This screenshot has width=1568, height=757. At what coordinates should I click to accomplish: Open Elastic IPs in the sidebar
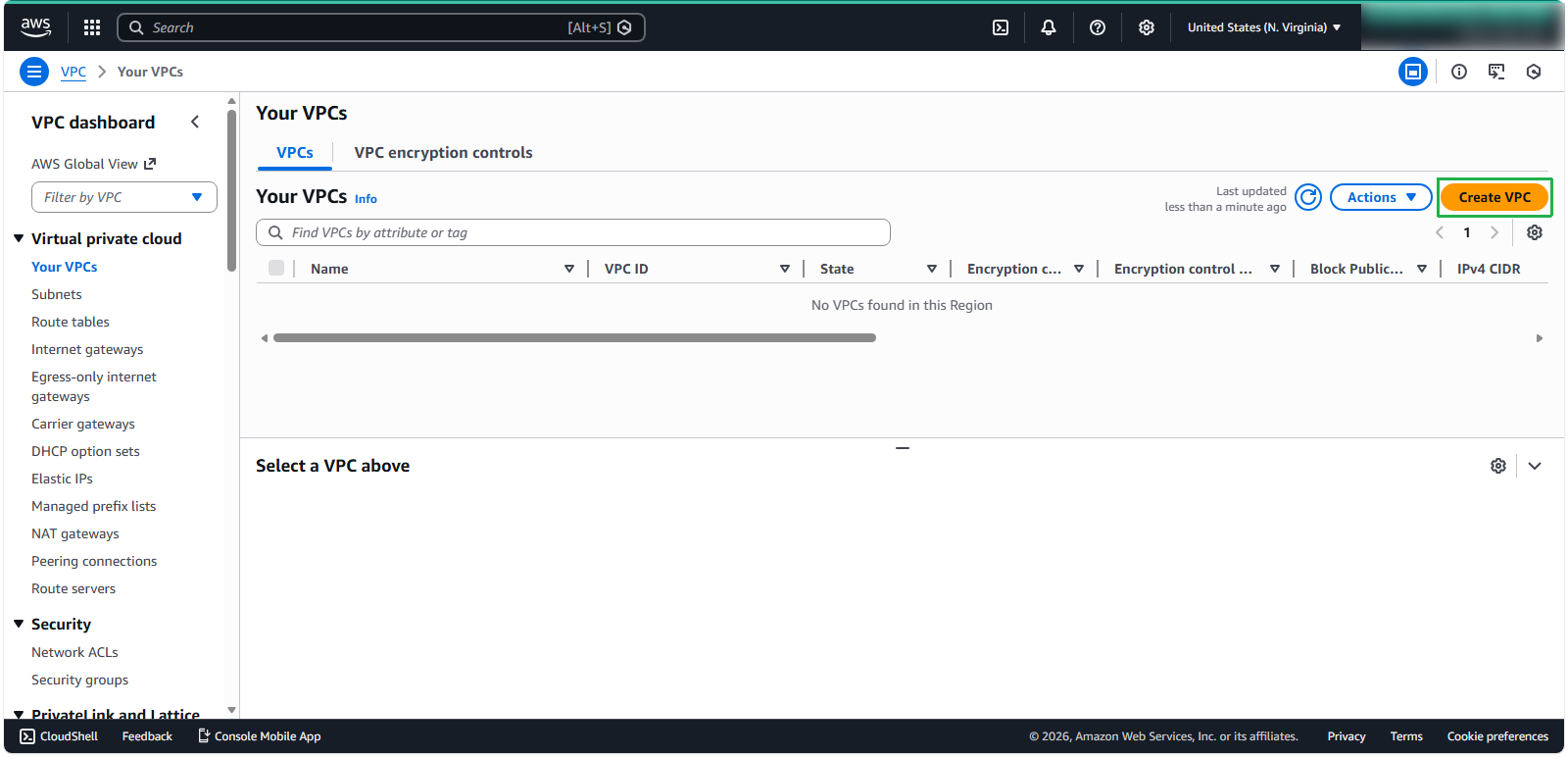pyautogui.click(x=62, y=479)
